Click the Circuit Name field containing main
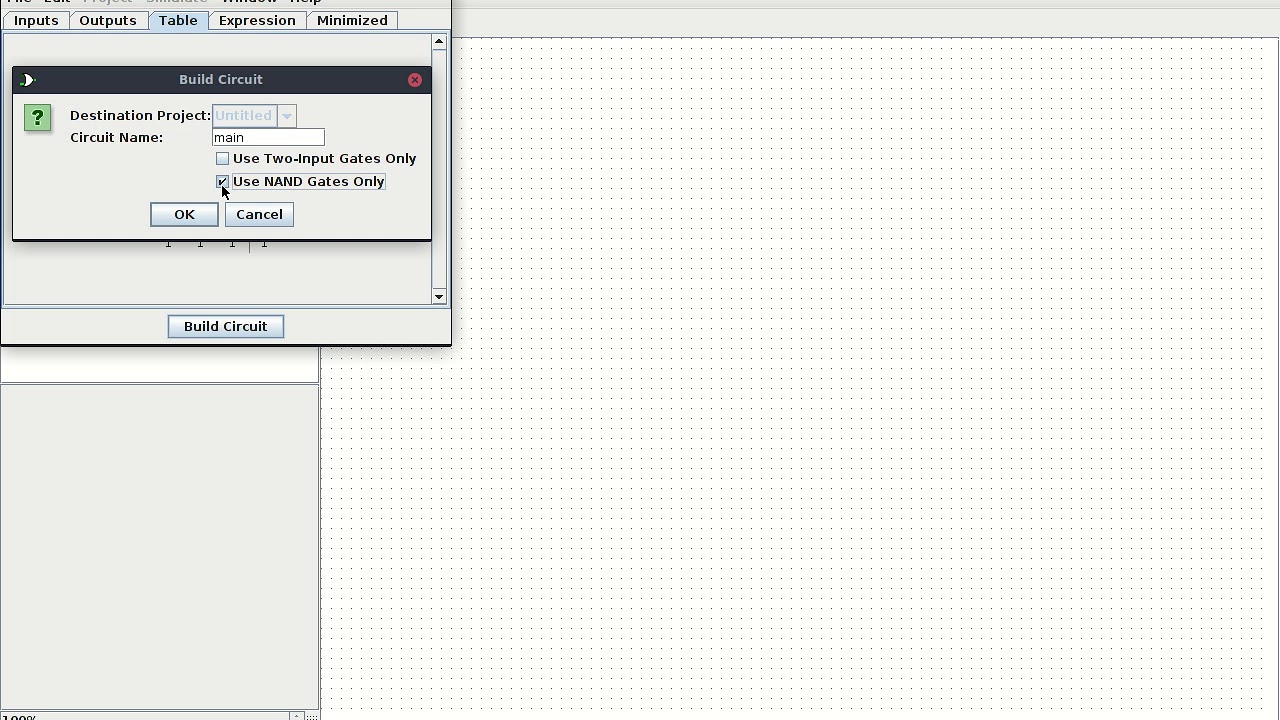Screen dimensions: 1280x720 click(x=268, y=137)
